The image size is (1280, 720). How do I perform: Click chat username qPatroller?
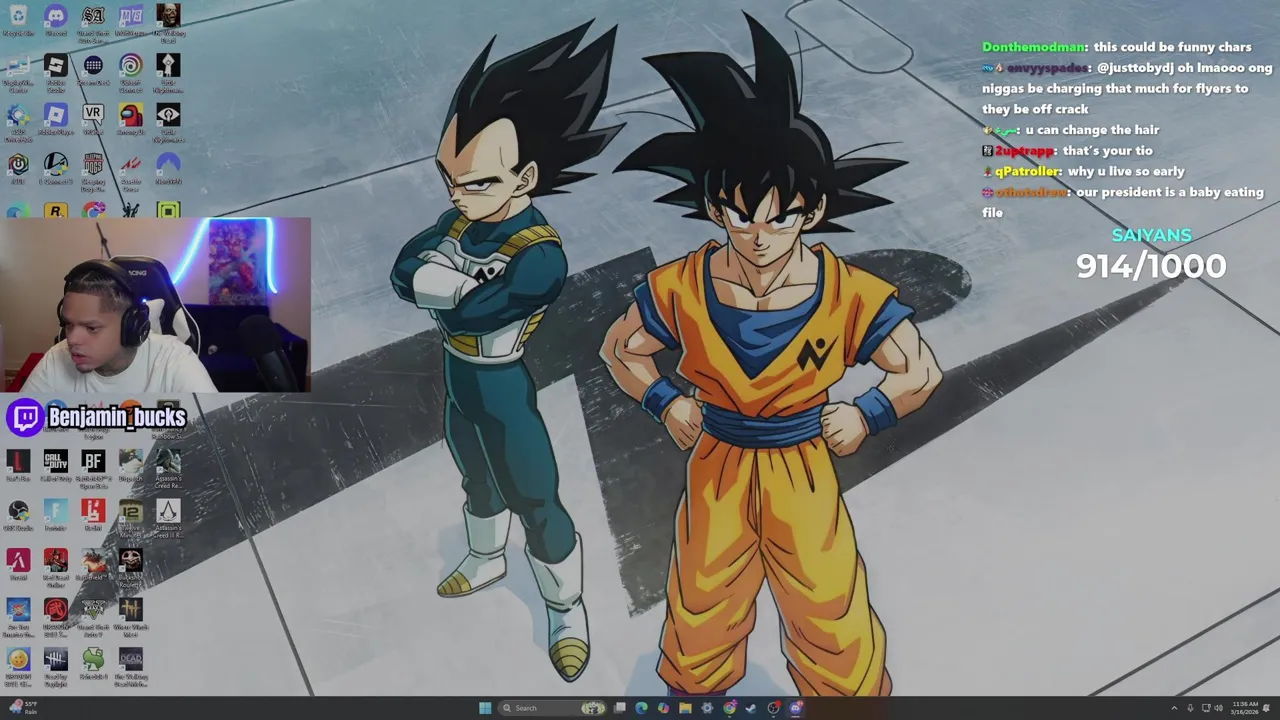coord(1027,171)
